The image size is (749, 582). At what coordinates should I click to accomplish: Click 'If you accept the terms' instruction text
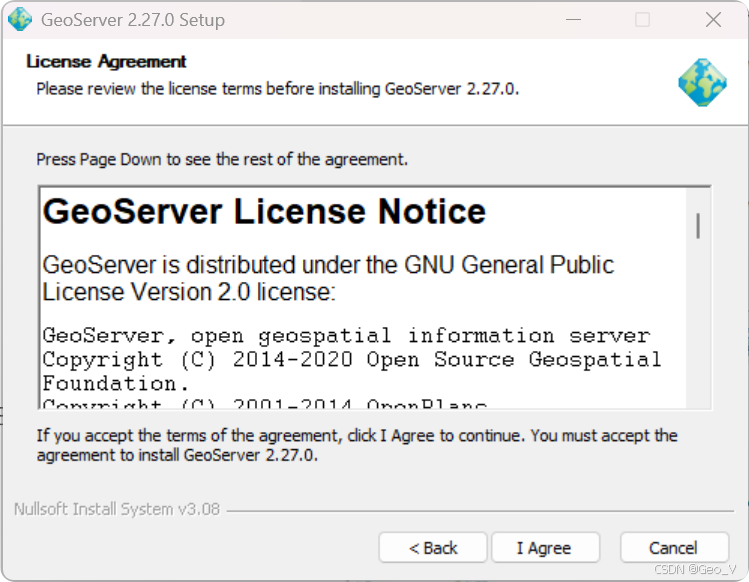(x=357, y=445)
